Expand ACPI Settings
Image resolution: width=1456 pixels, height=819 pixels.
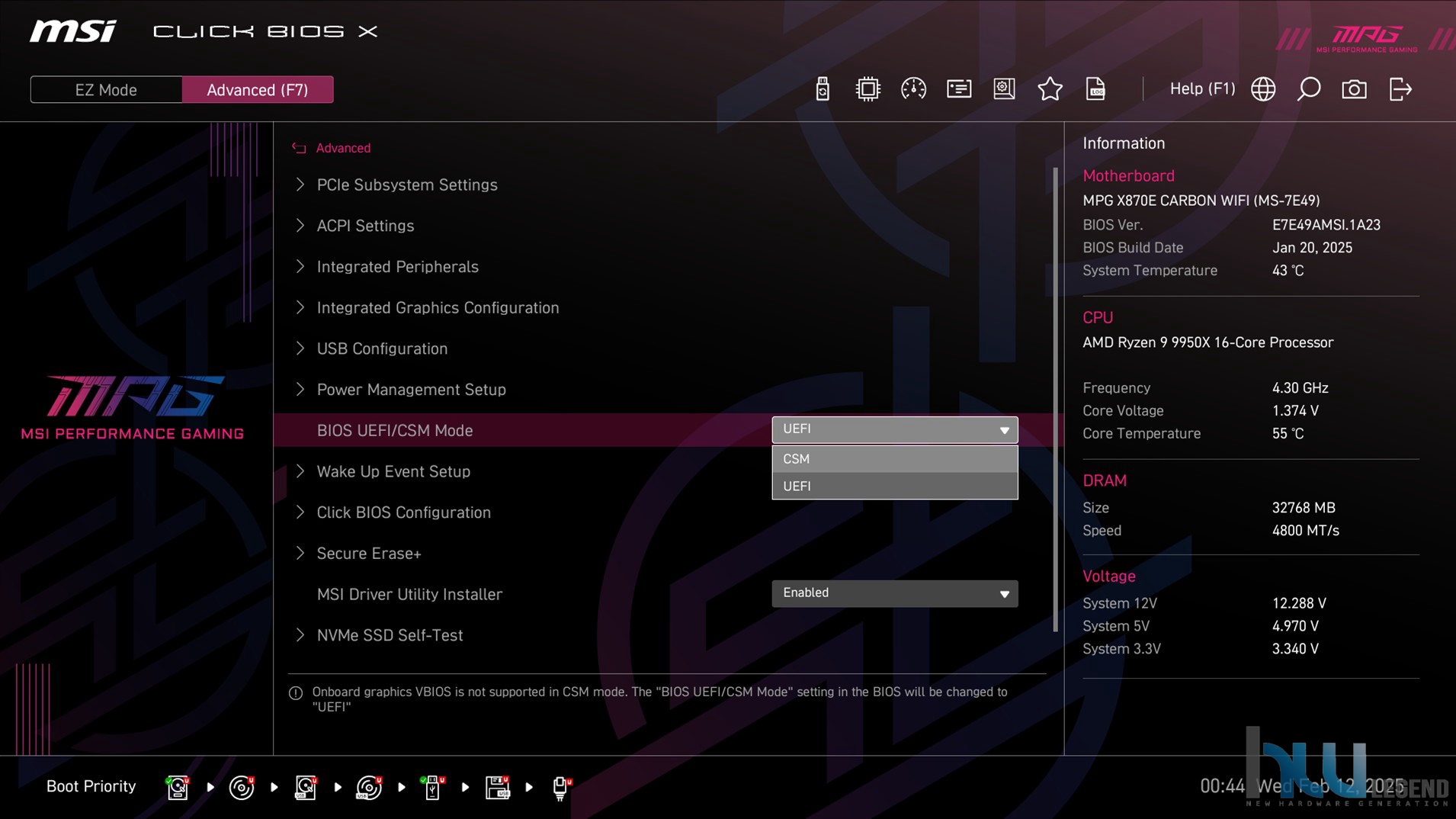pos(365,226)
